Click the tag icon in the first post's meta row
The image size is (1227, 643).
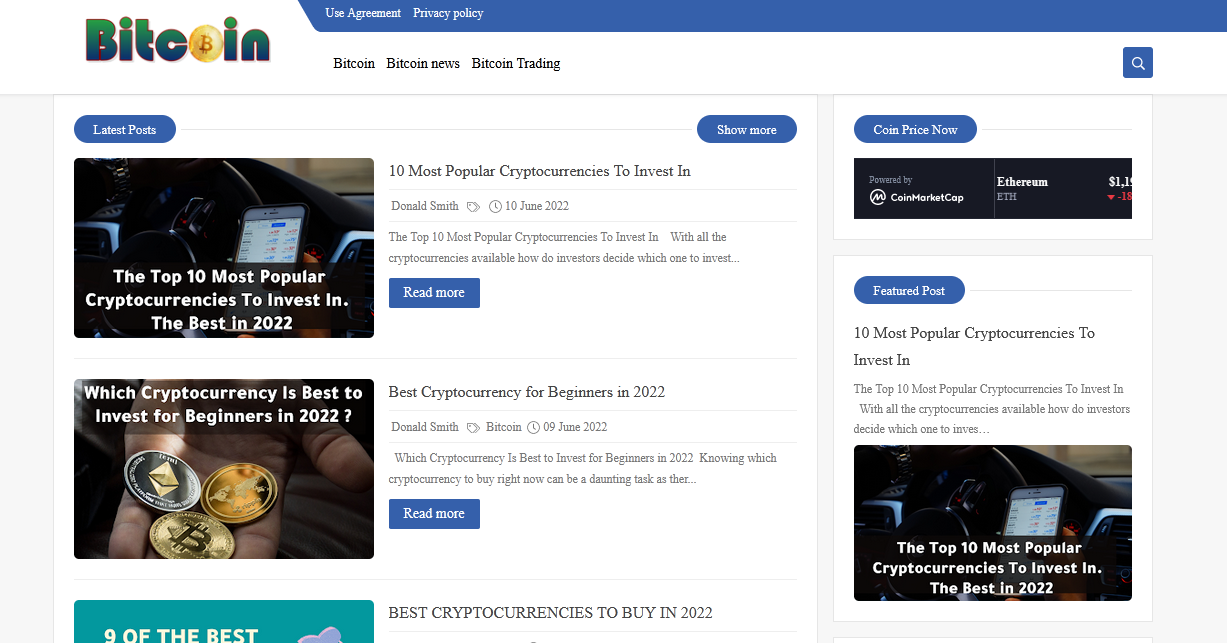click(474, 207)
